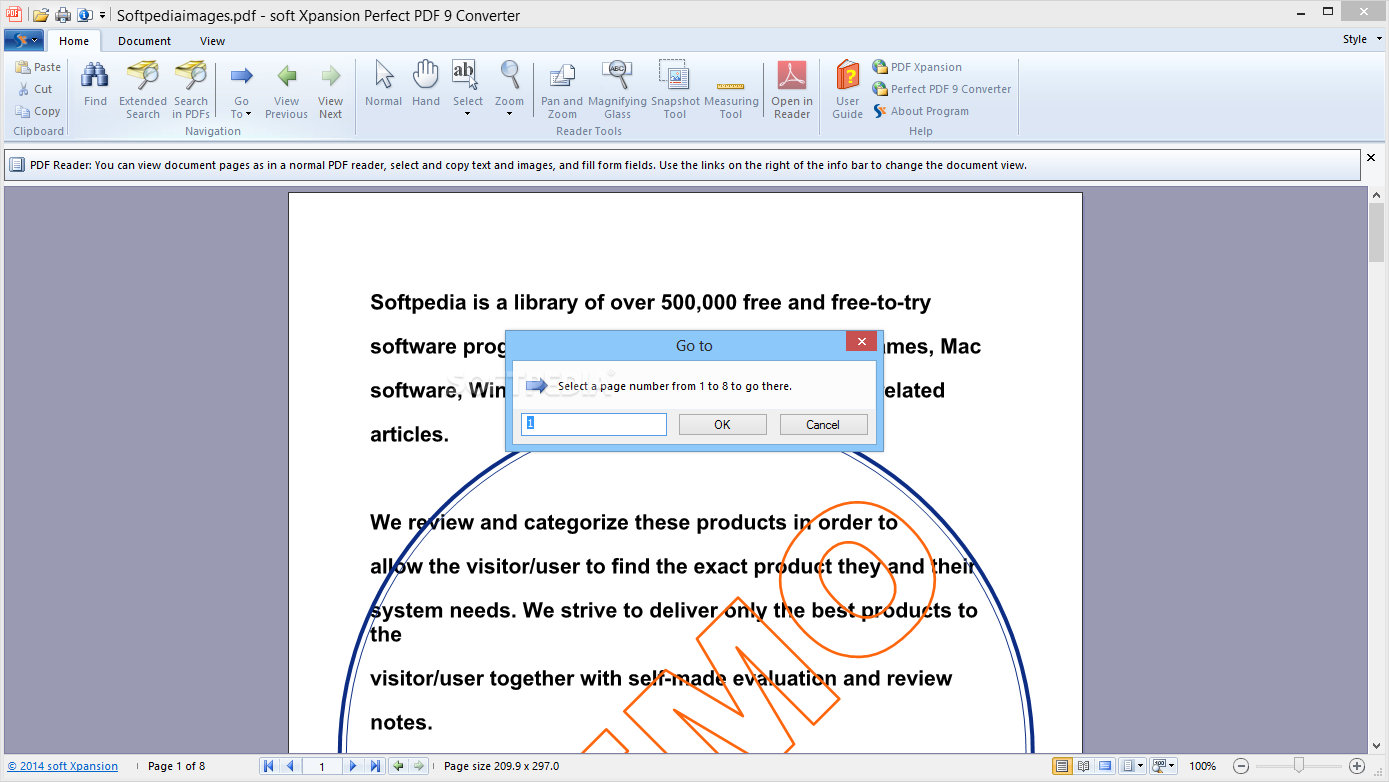The height and width of the screenshot is (782, 1389).
Task: Click View Previous green arrow
Action: [x=286, y=90]
